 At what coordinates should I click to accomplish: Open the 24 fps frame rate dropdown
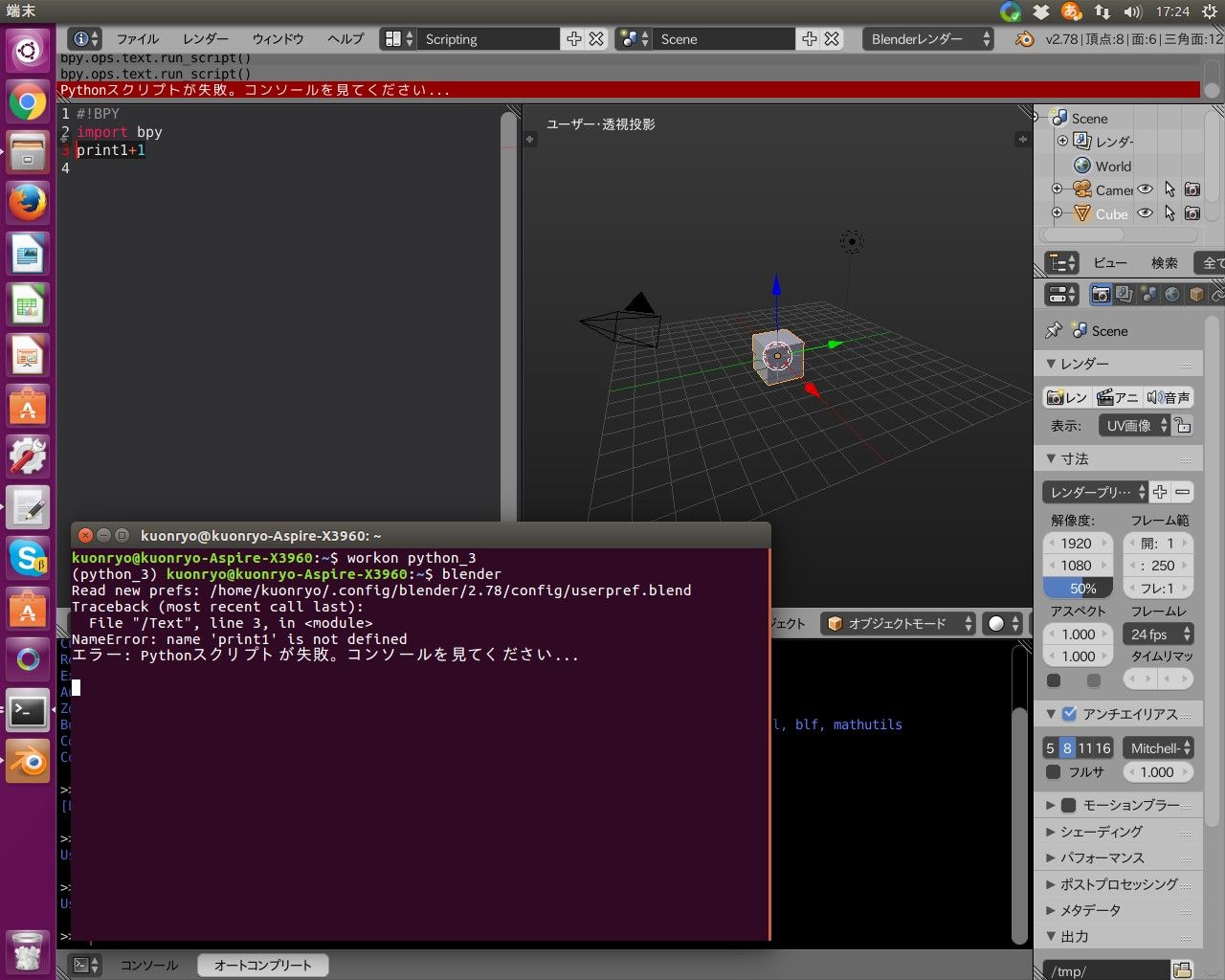coord(1158,634)
